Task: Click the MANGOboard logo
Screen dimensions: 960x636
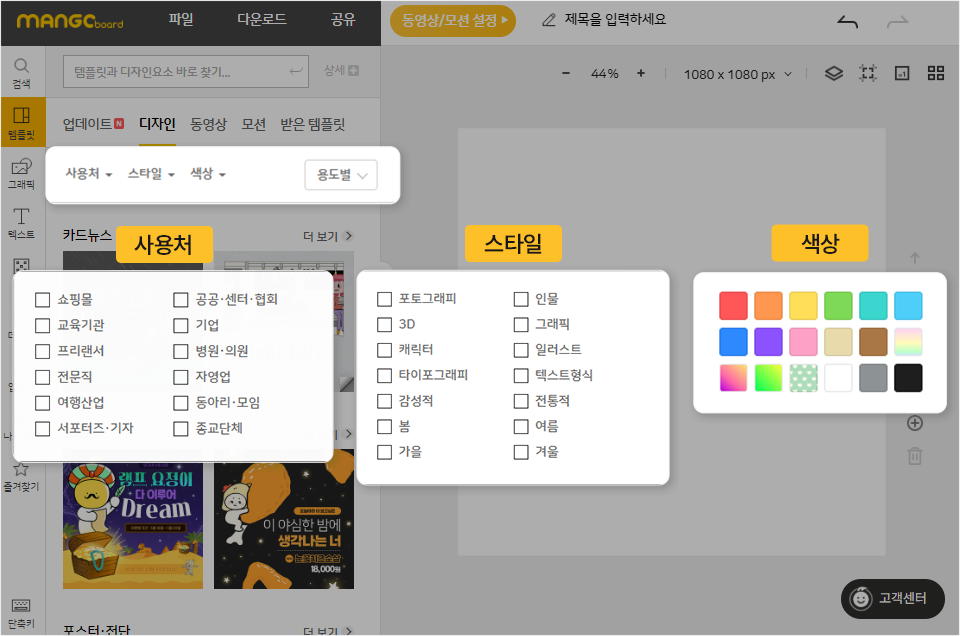Action: pos(70,21)
